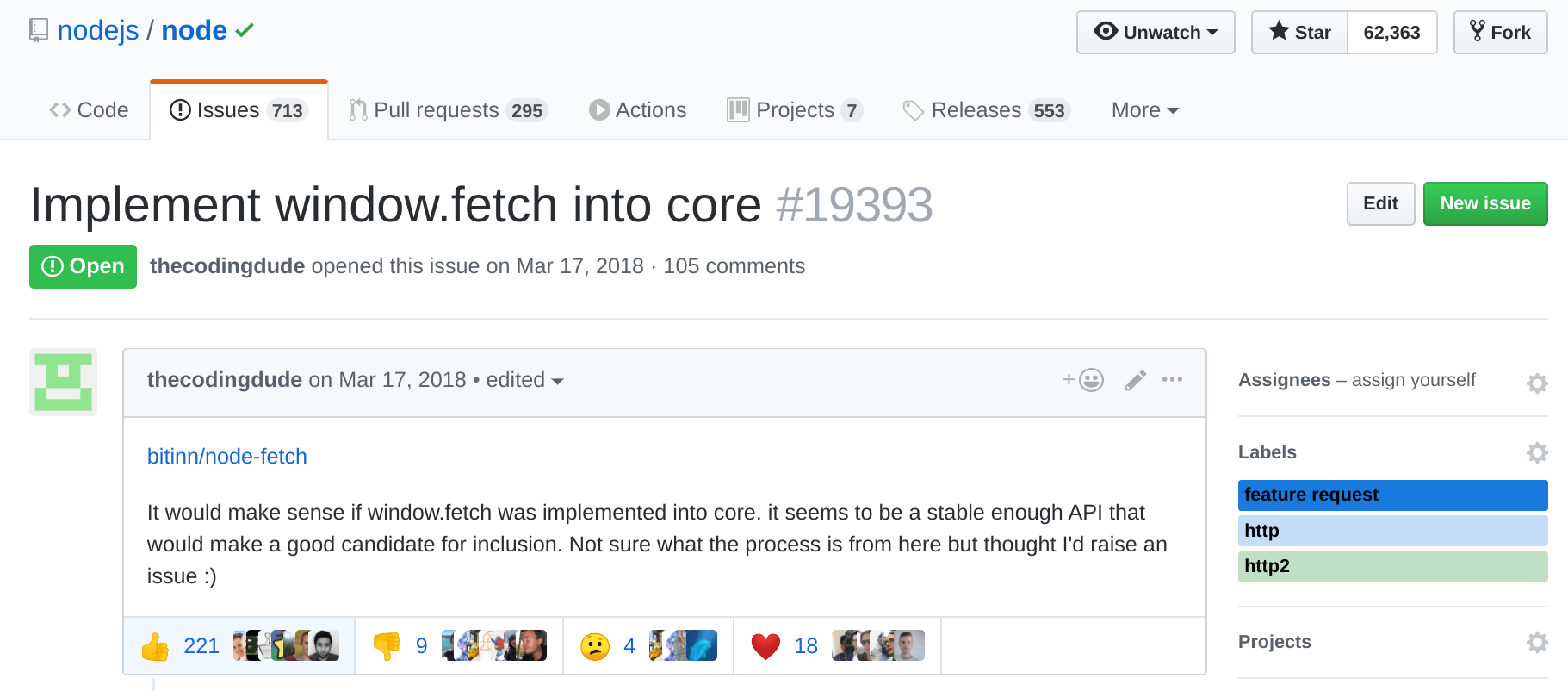Create a New issue
1568x691 pixels.
pyautogui.click(x=1485, y=203)
